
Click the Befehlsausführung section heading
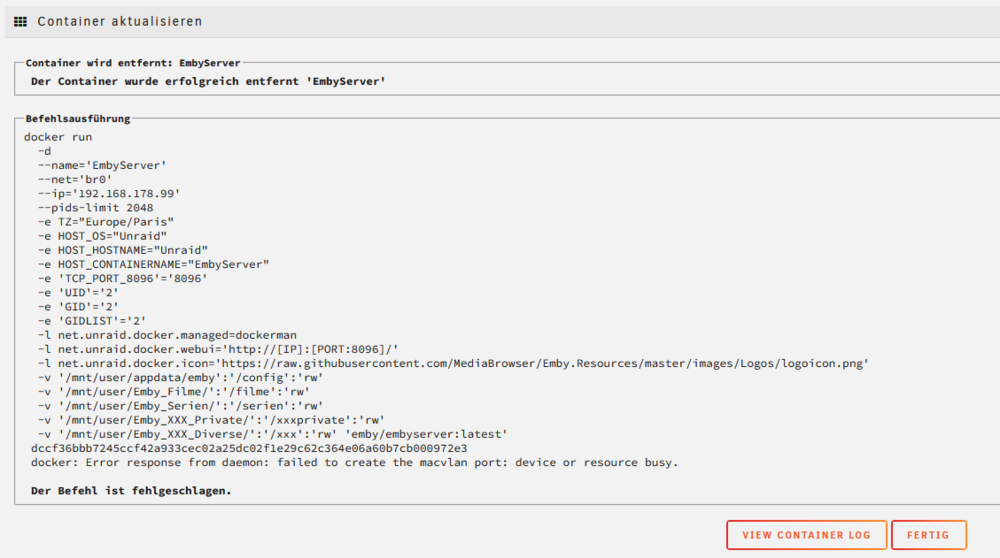(78, 119)
